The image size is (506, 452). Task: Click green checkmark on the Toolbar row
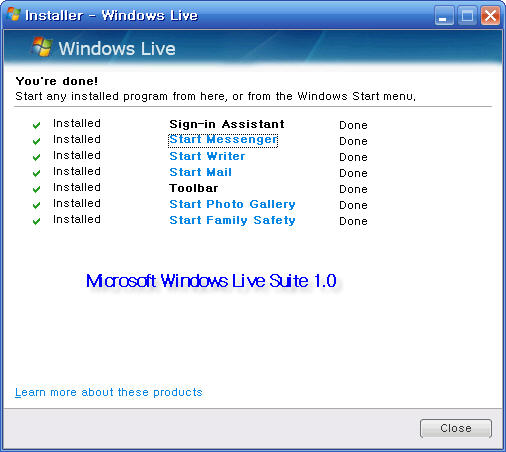point(37,189)
